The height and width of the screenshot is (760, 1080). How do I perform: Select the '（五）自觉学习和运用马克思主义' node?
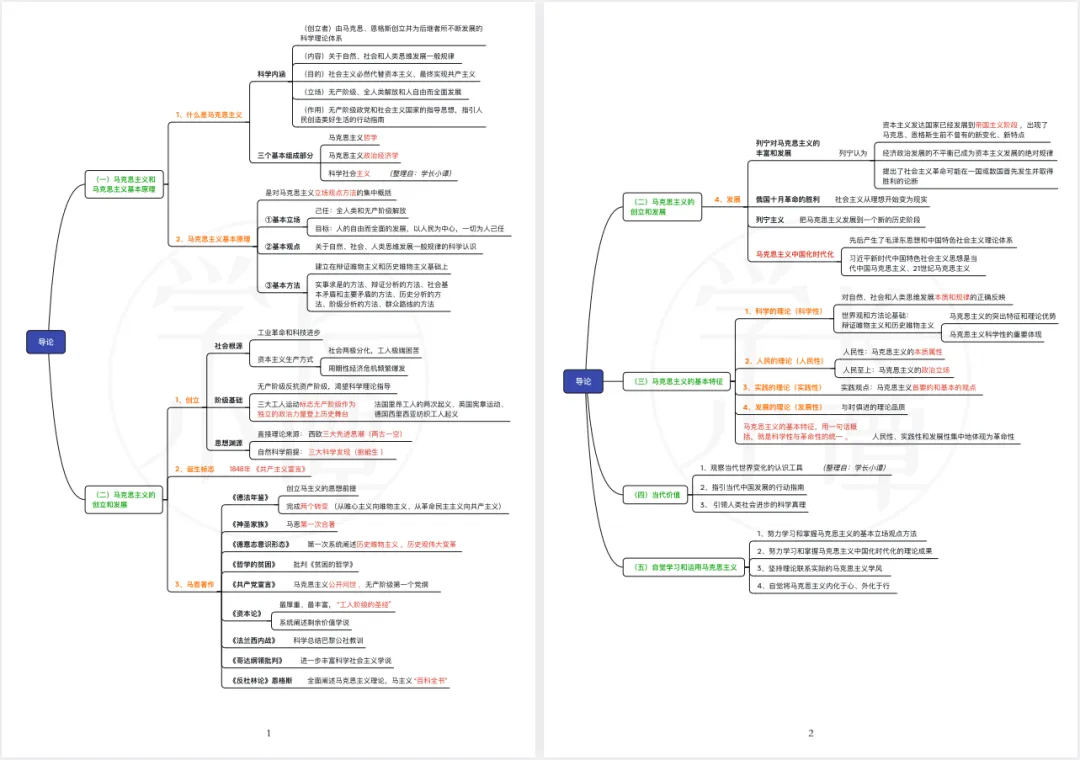point(685,567)
